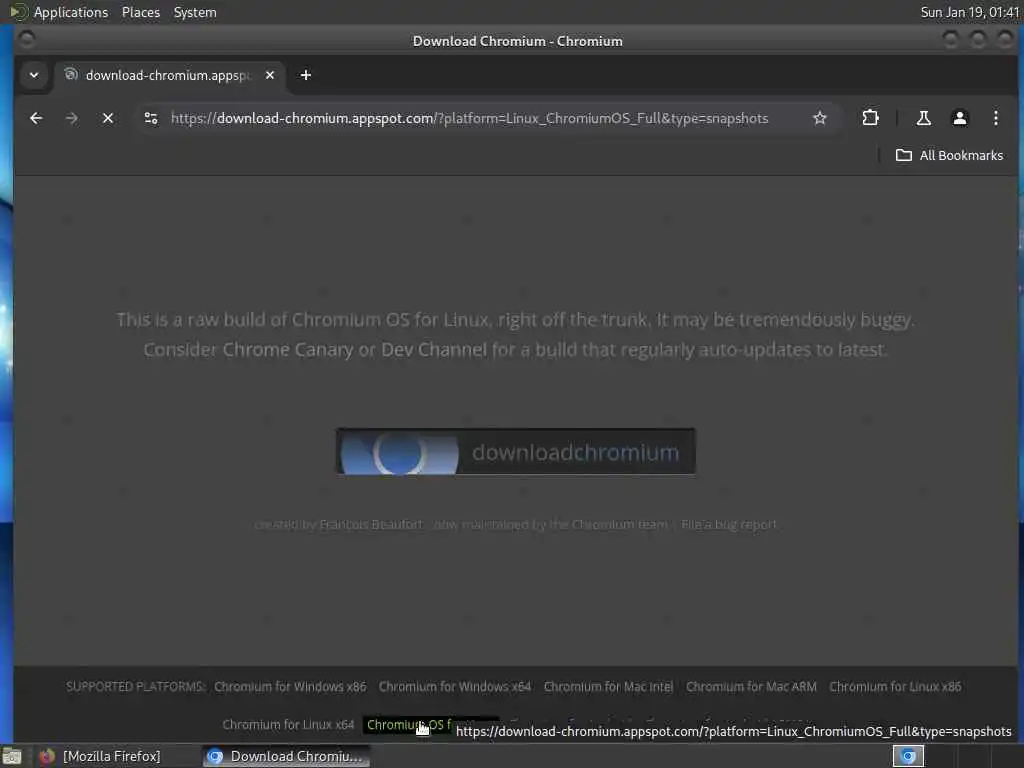Screen dimensions: 1024x768
Task: Click the downloadchromium download button
Action: [515, 451]
